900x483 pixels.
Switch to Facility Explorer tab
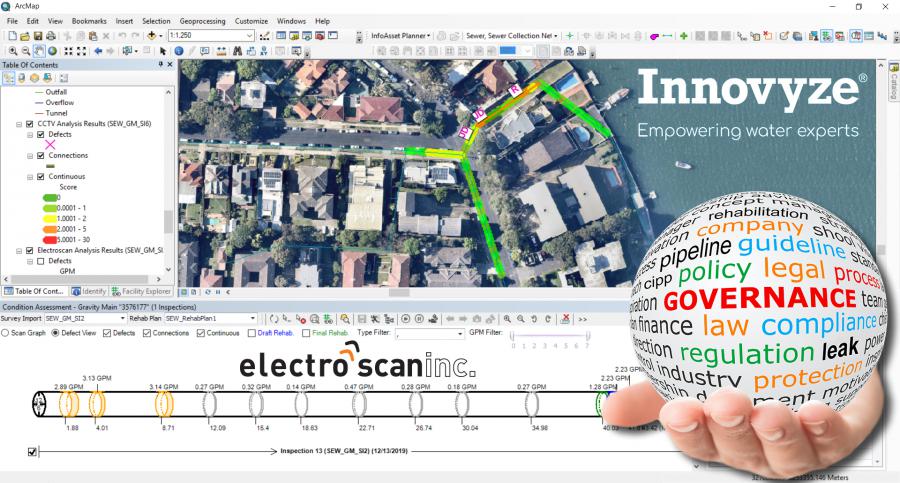click(x=142, y=291)
